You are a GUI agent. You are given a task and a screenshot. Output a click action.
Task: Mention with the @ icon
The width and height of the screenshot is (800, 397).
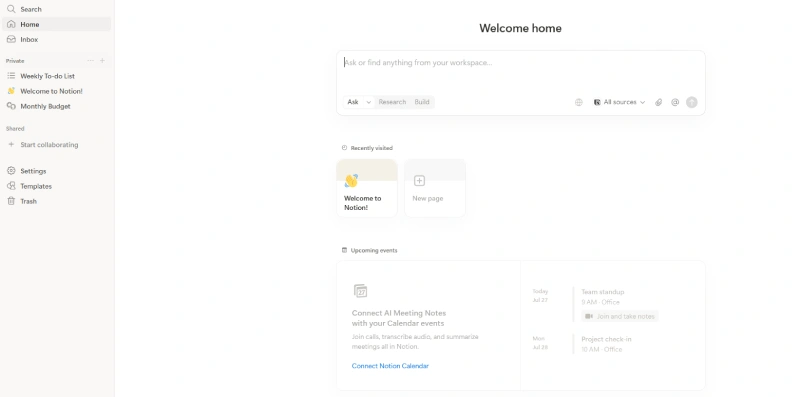pyautogui.click(x=675, y=102)
